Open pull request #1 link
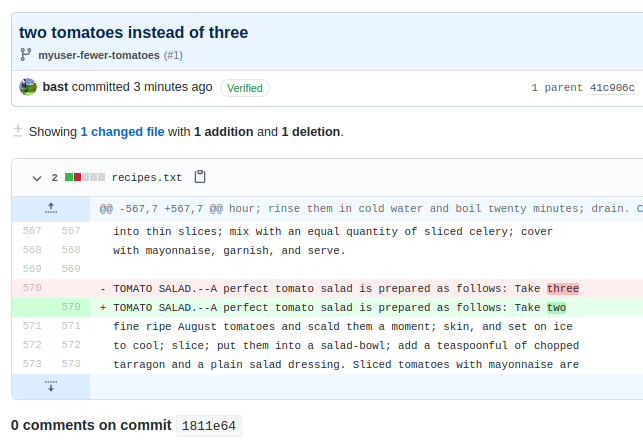643x440 pixels. (x=173, y=55)
